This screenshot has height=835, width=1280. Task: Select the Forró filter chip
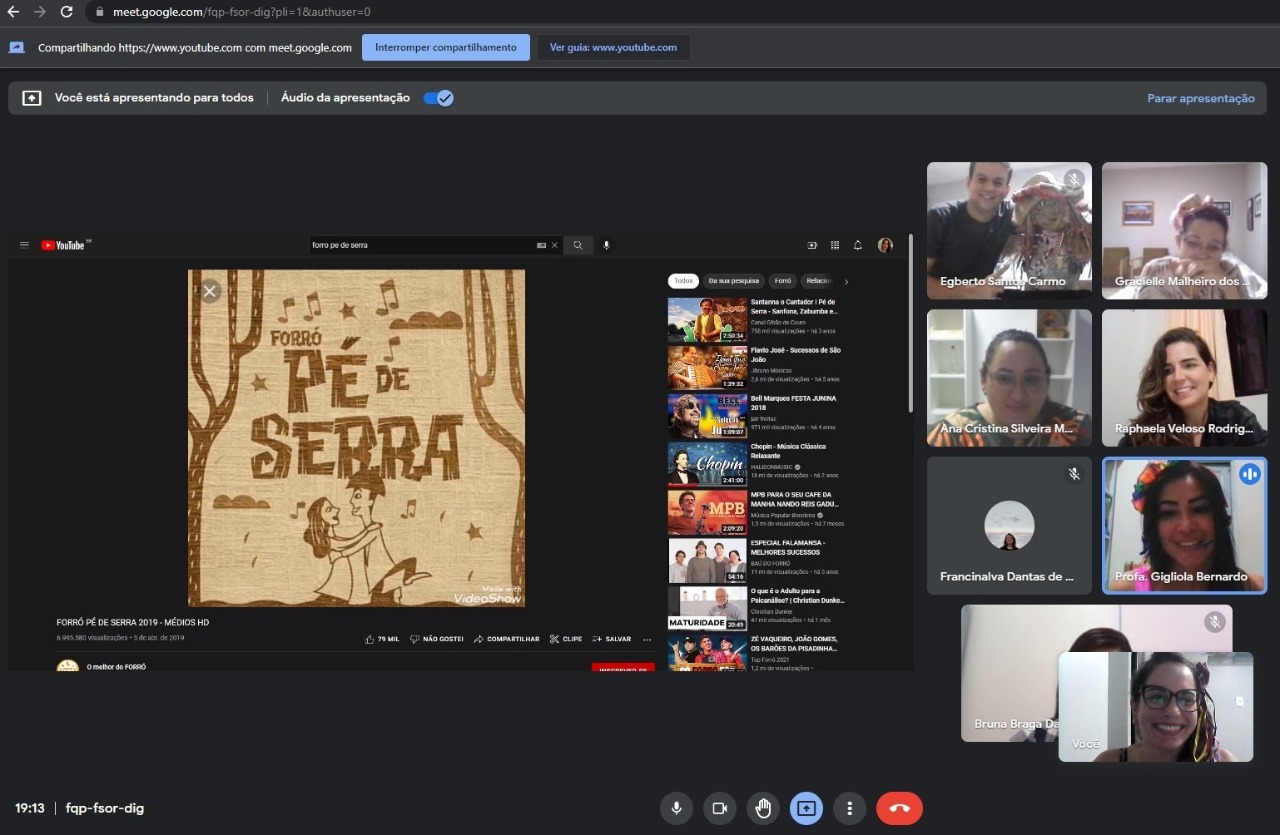783,281
